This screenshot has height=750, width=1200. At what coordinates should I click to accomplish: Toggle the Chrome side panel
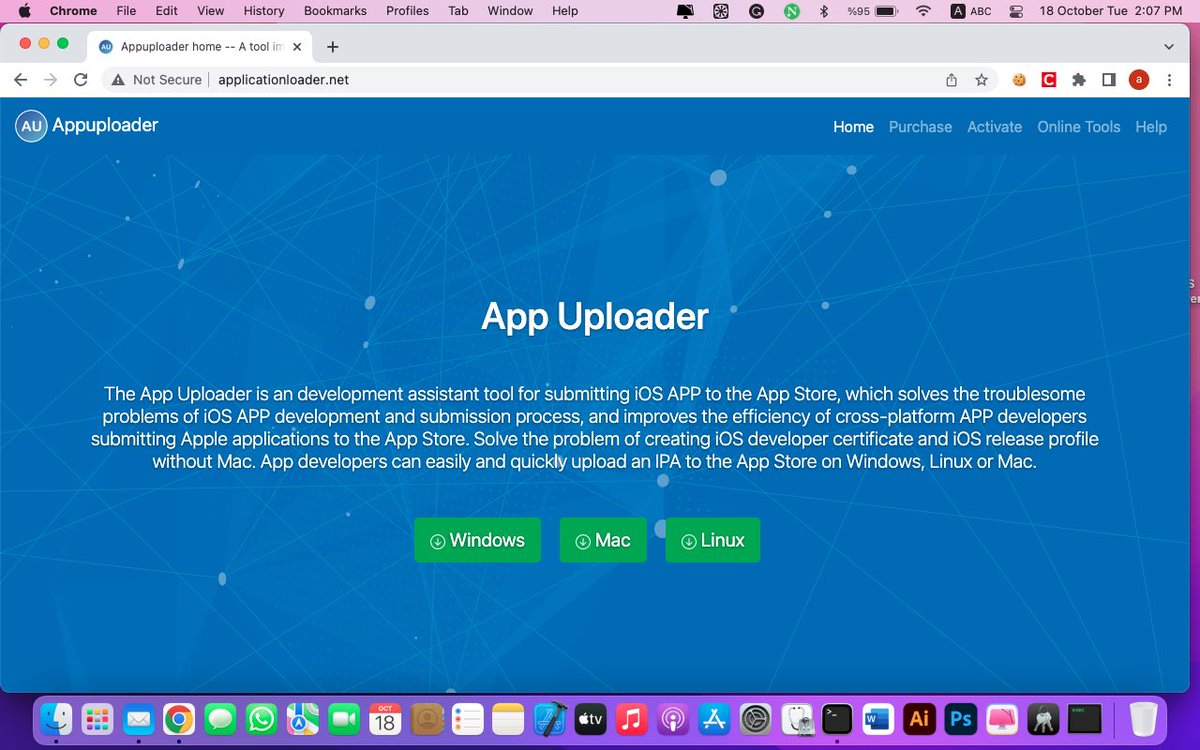pyautogui.click(x=1108, y=80)
